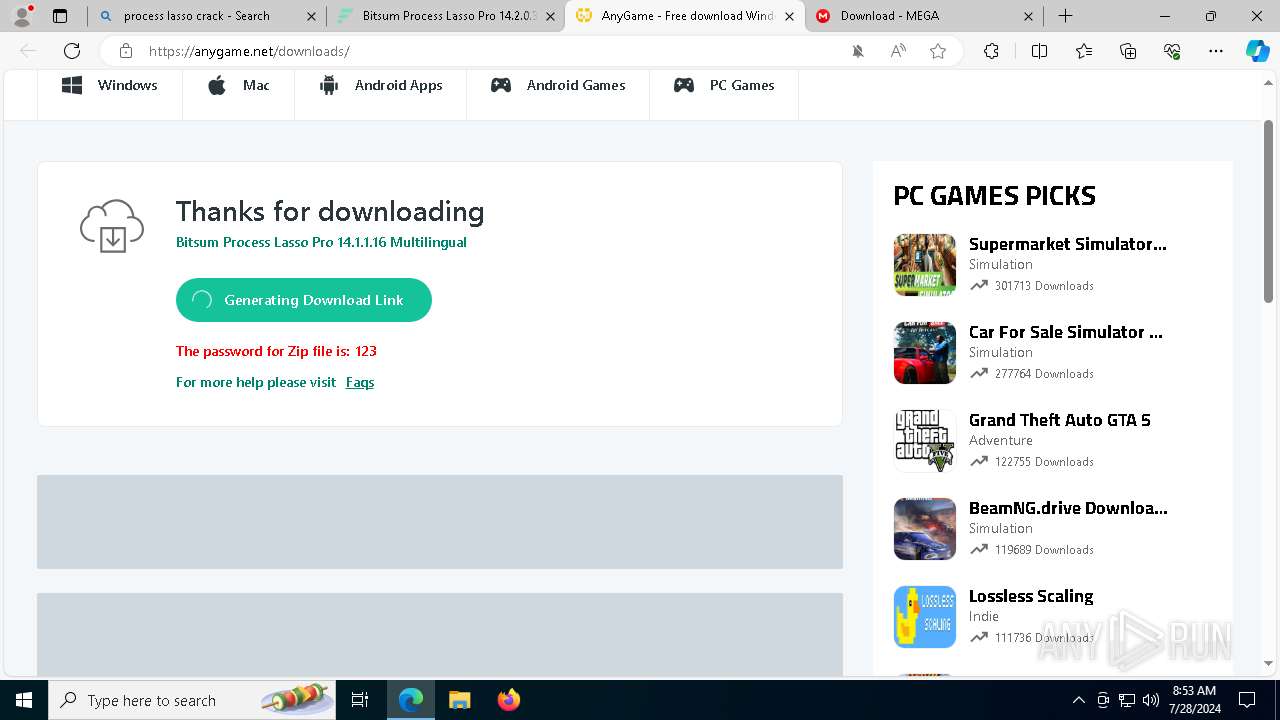Launch Copilot sidebar icon
The image size is (1280, 720).
(1257, 51)
